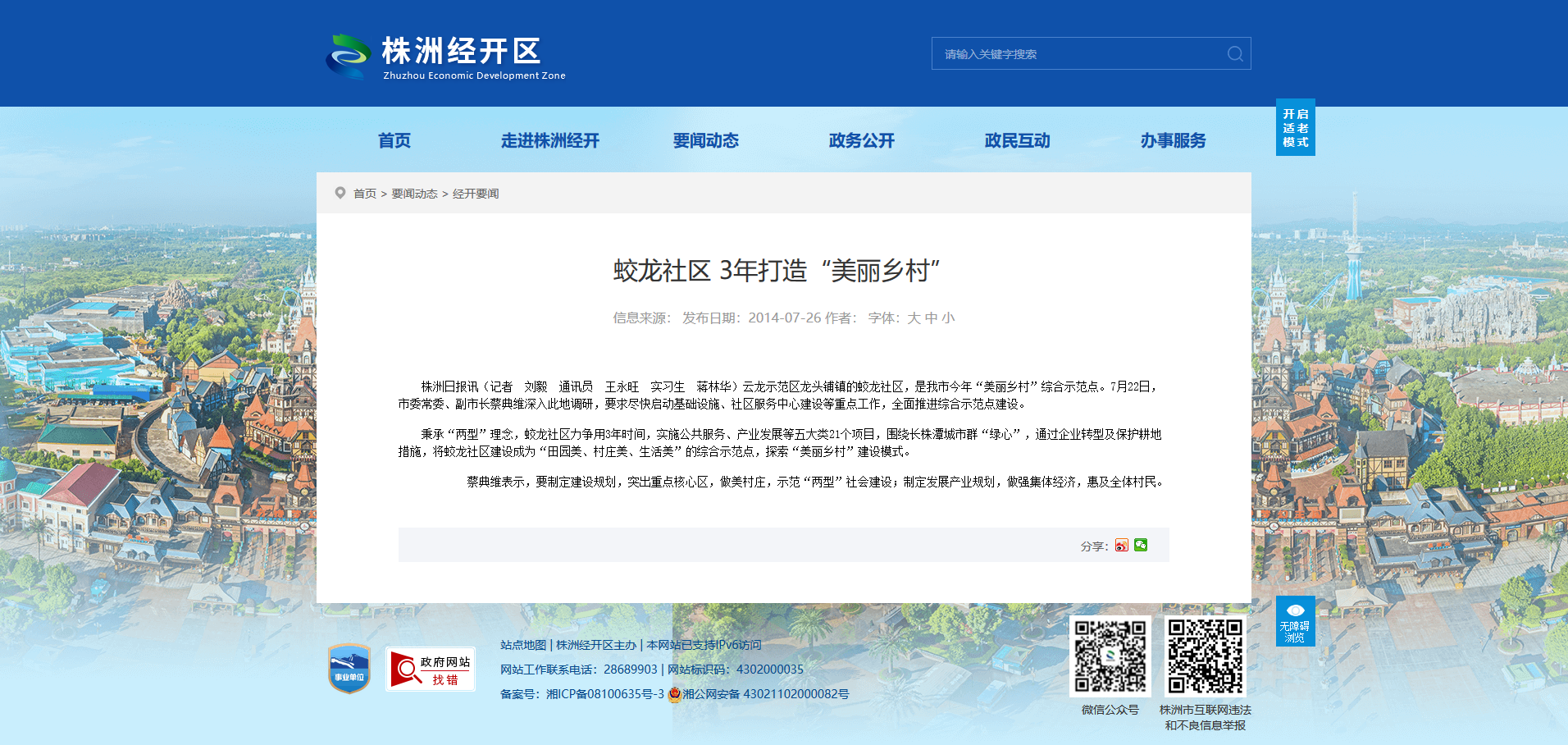The image size is (1568, 745).
Task: Toggle the 无障碍浏览 accessibility mode
Action: pos(1296,621)
